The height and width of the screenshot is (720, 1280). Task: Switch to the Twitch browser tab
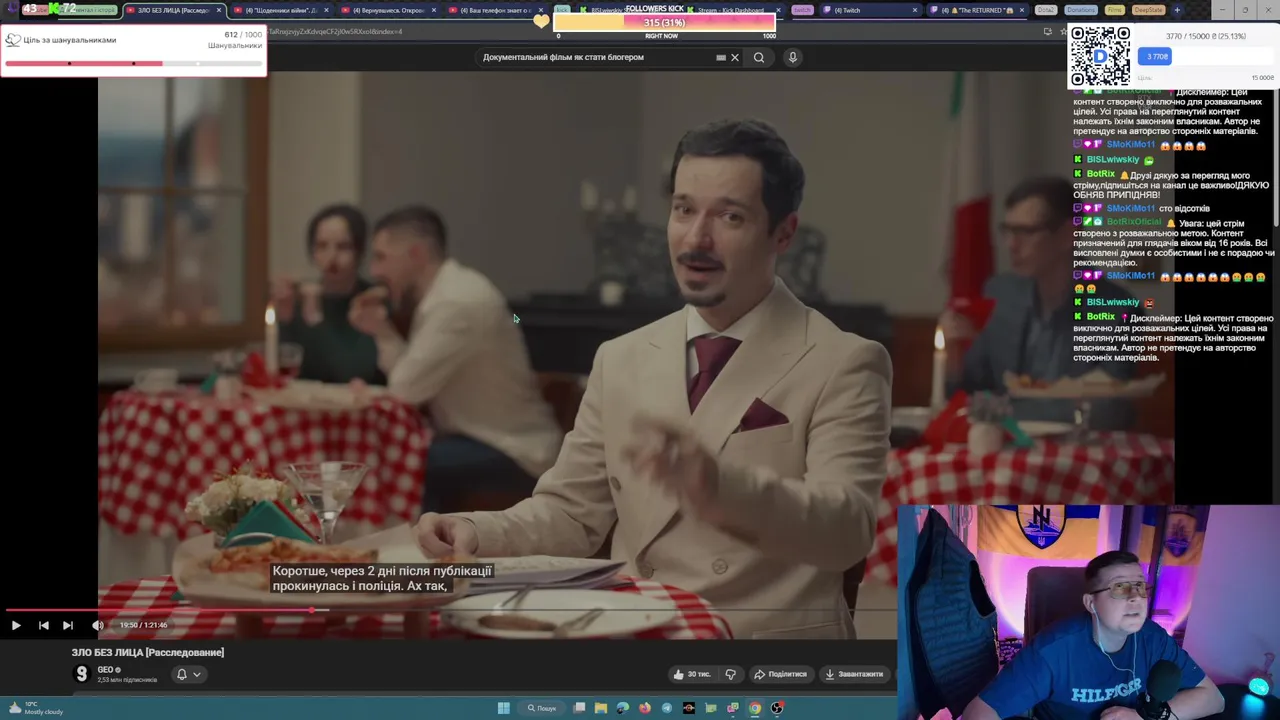pos(870,10)
